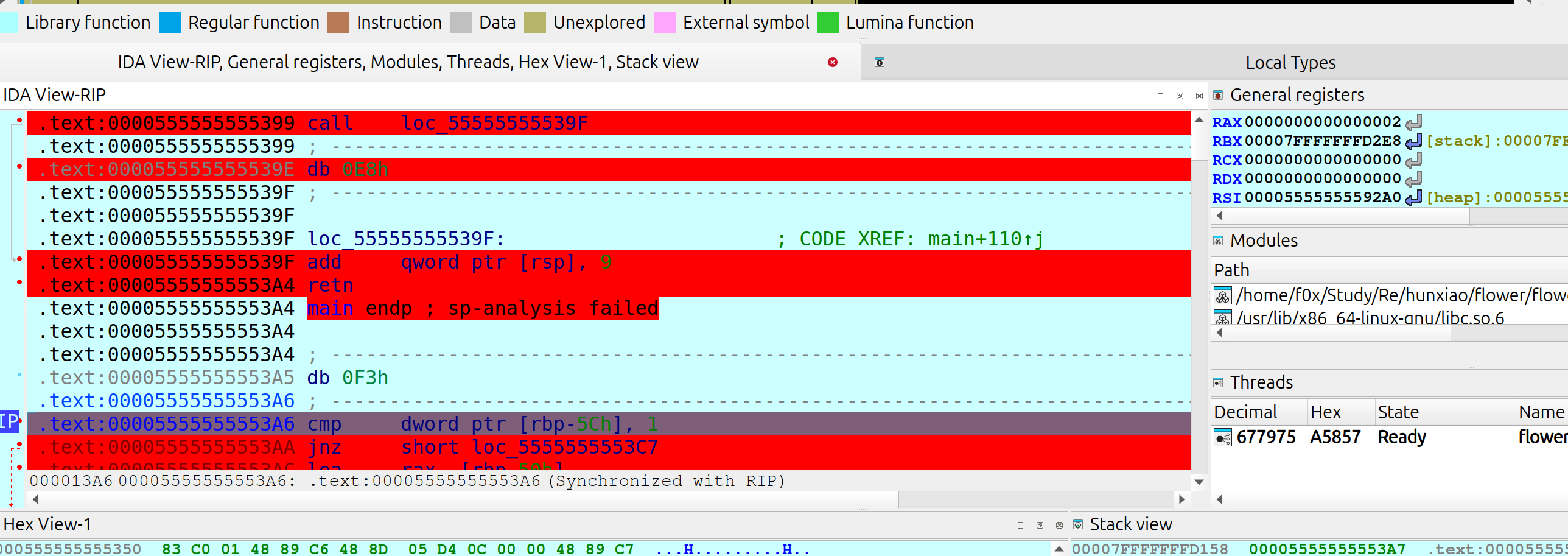The image size is (1568, 556).
Task: Toggle the breakpoint on the db 0E8h line
Action: coord(19,166)
